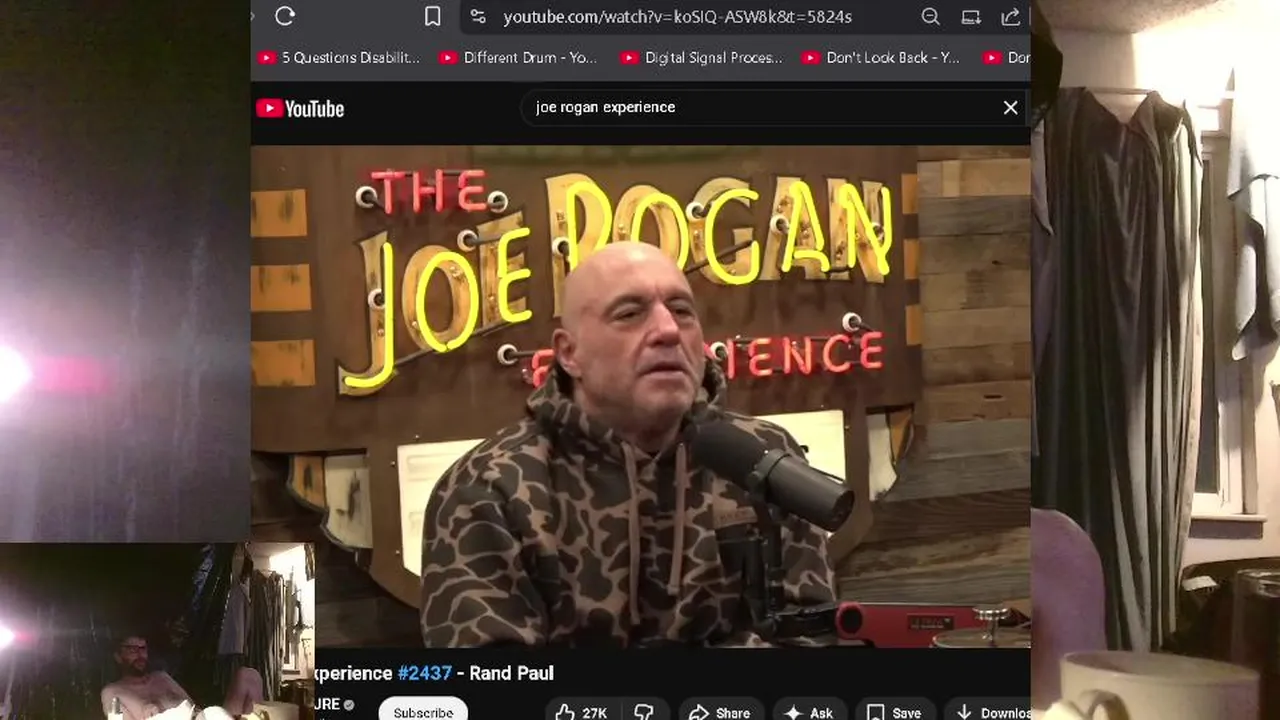This screenshot has height=720, width=1280.
Task: Click the 'Rand Paul' video title text
Action: (x=511, y=673)
